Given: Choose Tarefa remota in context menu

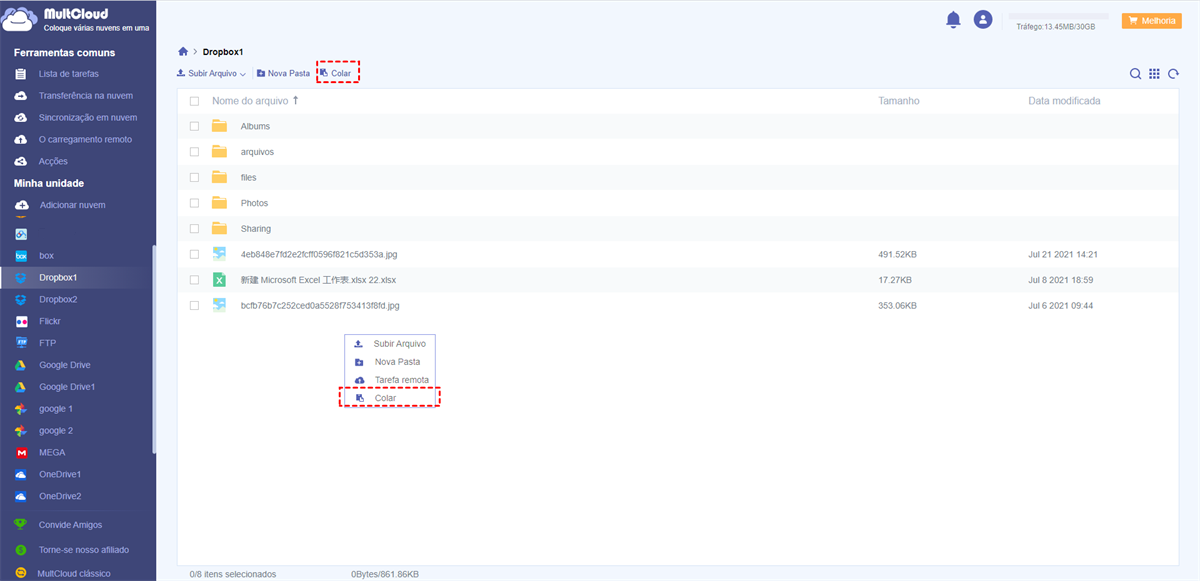Looking at the screenshot, I should pyautogui.click(x=390, y=380).
